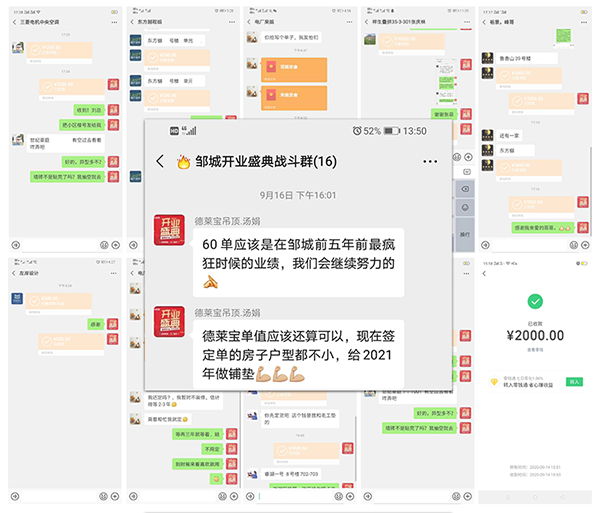Open emoji panel in 友岸设计 chat
The height and width of the screenshot is (513, 600).
click(x=103, y=496)
